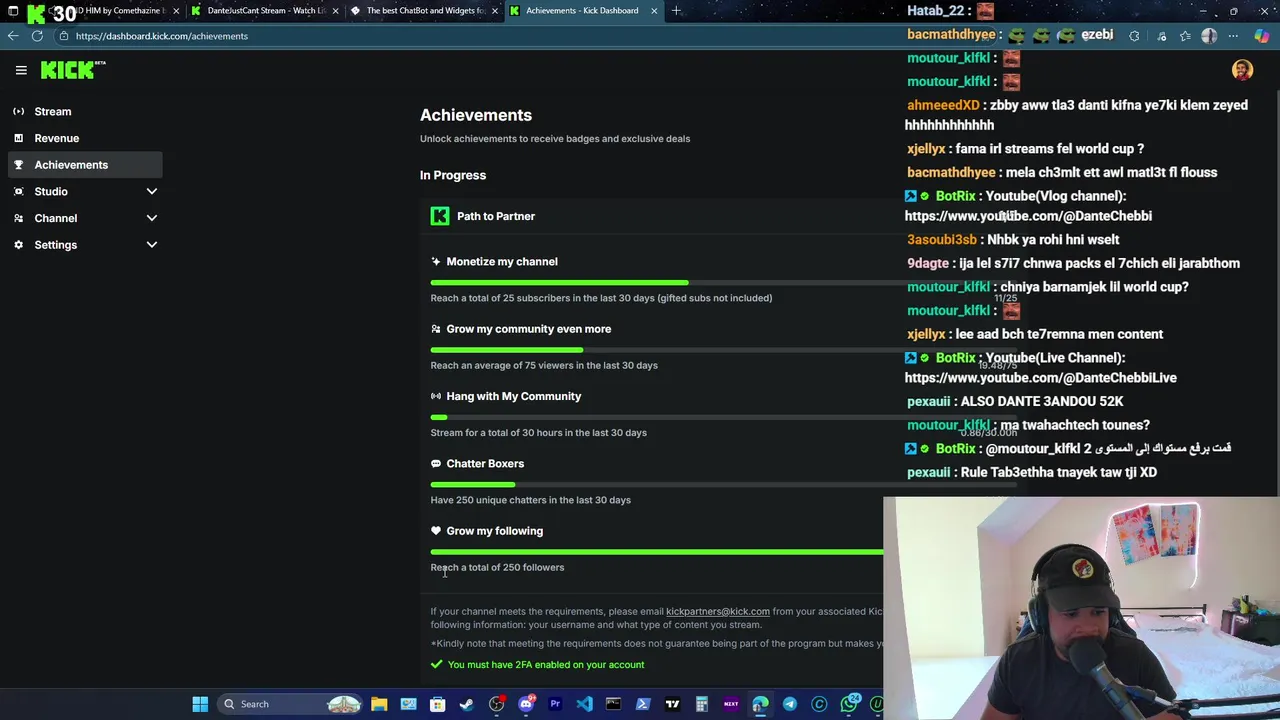Open the user profile avatar
Screen dimensions: 1280x720
pyautogui.click(x=1242, y=70)
